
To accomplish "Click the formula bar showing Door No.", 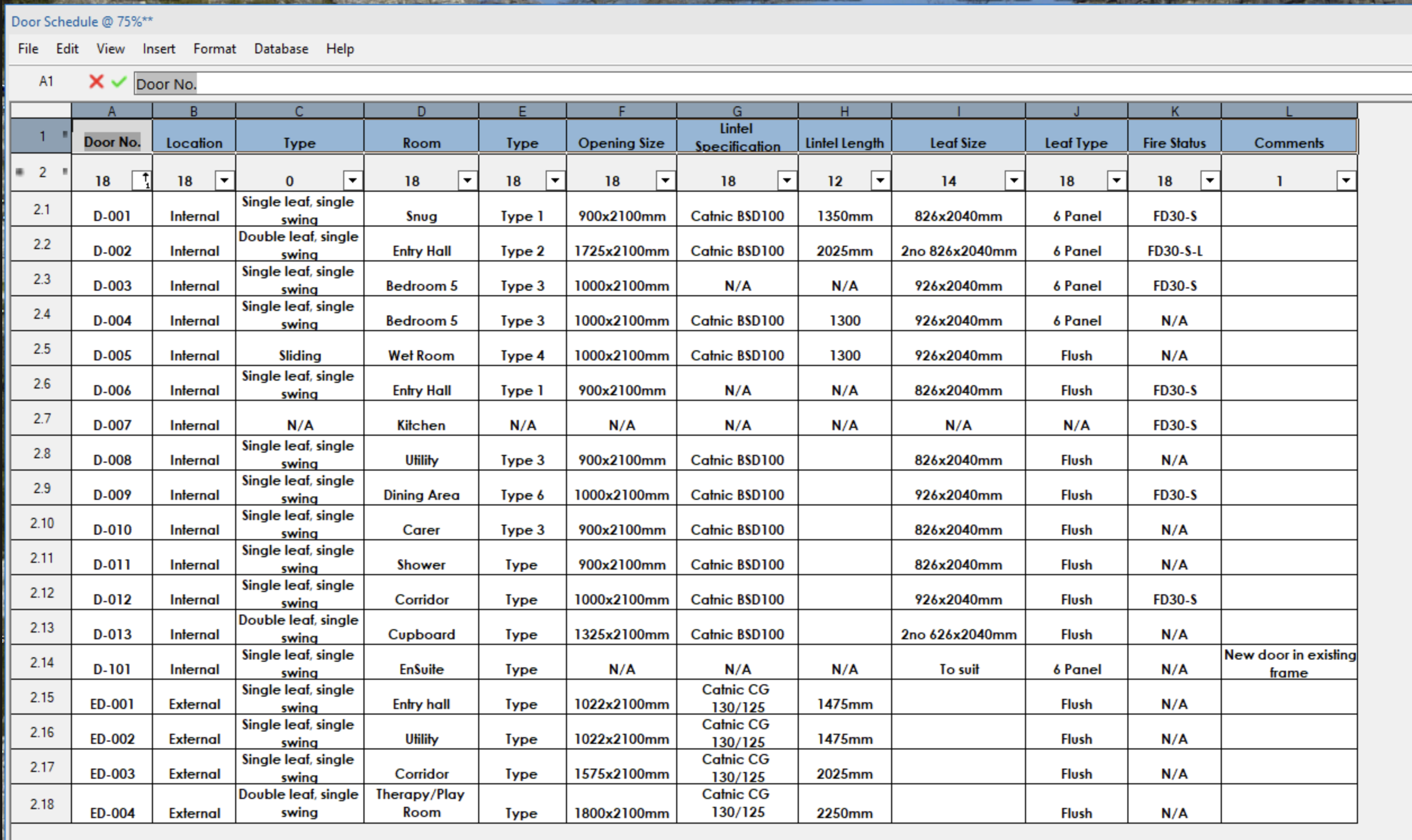I will [x=167, y=84].
